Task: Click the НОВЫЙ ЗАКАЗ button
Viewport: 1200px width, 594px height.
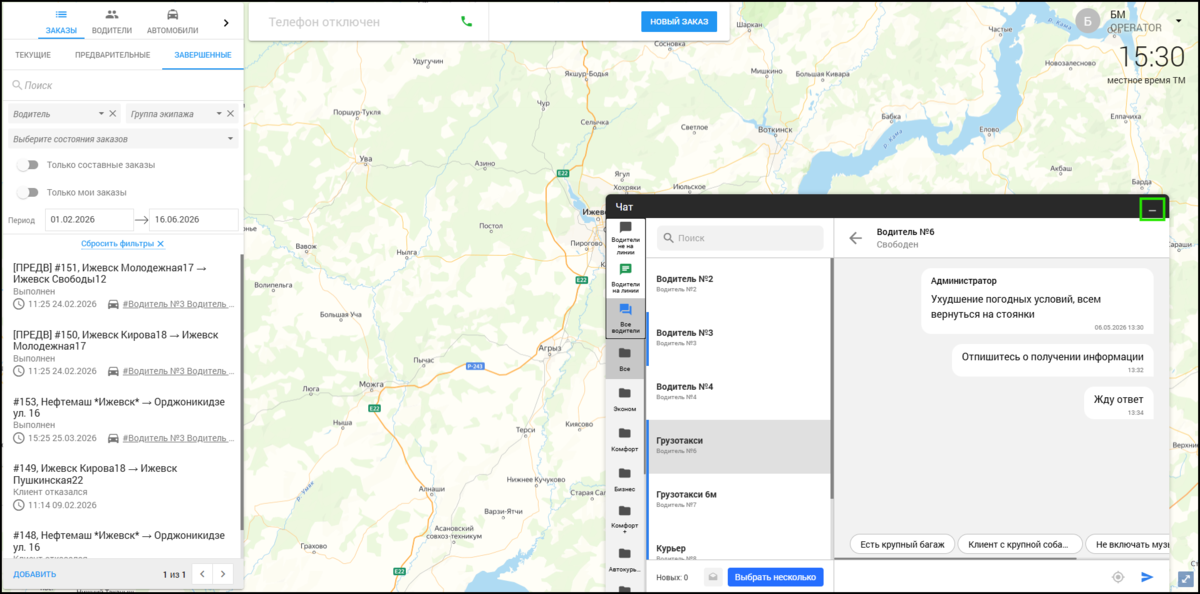Action: [679, 21]
